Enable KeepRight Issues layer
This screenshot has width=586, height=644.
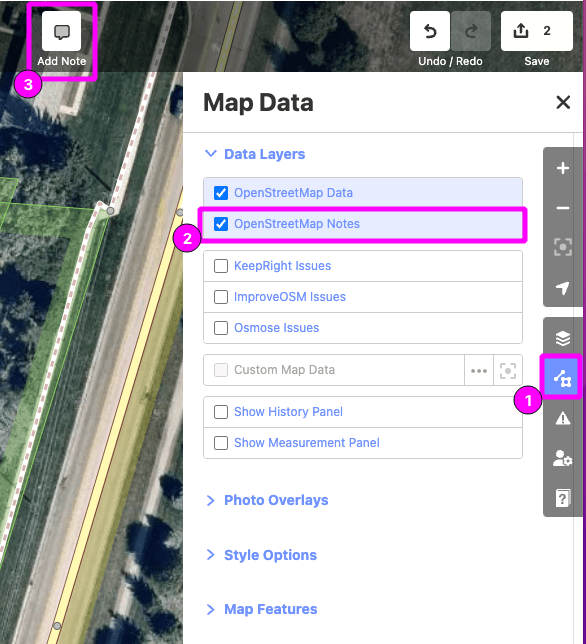[221, 266]
